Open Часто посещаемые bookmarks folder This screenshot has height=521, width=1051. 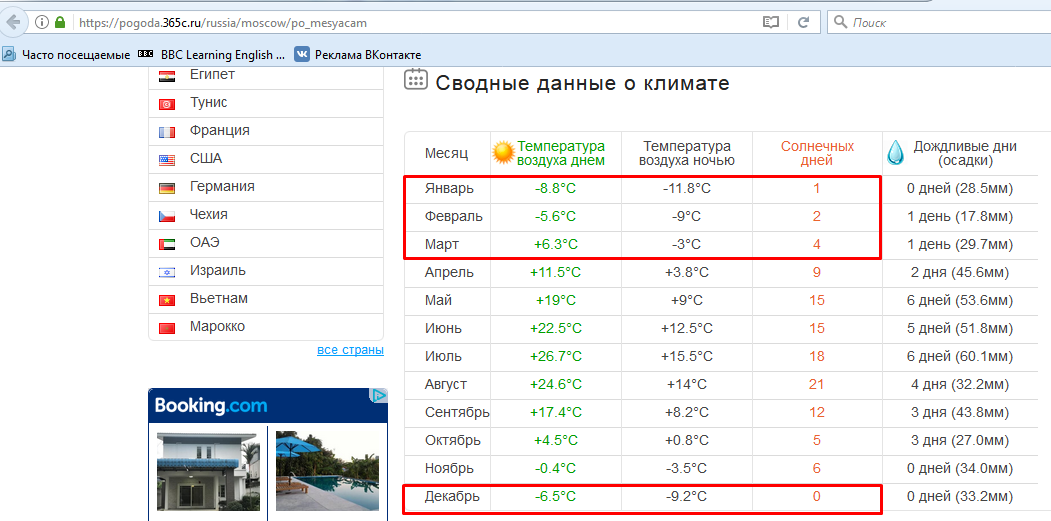click(67, 55)
